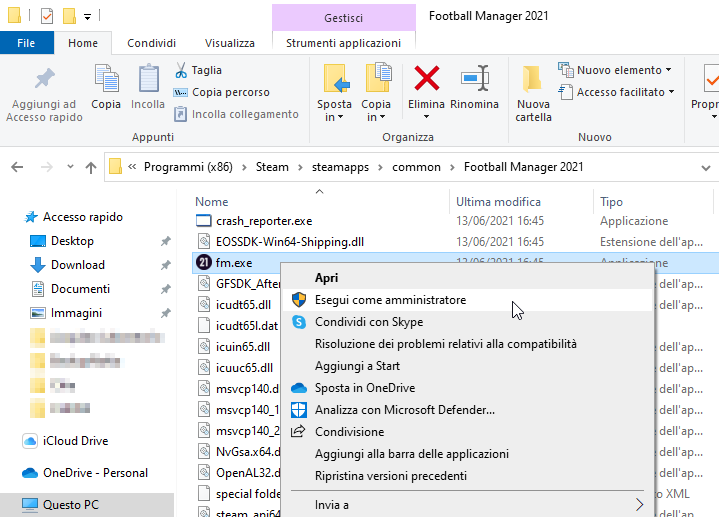The image size is (719, 517).
Task: Click the Gestisci contextual tab header
Action: 343,18
